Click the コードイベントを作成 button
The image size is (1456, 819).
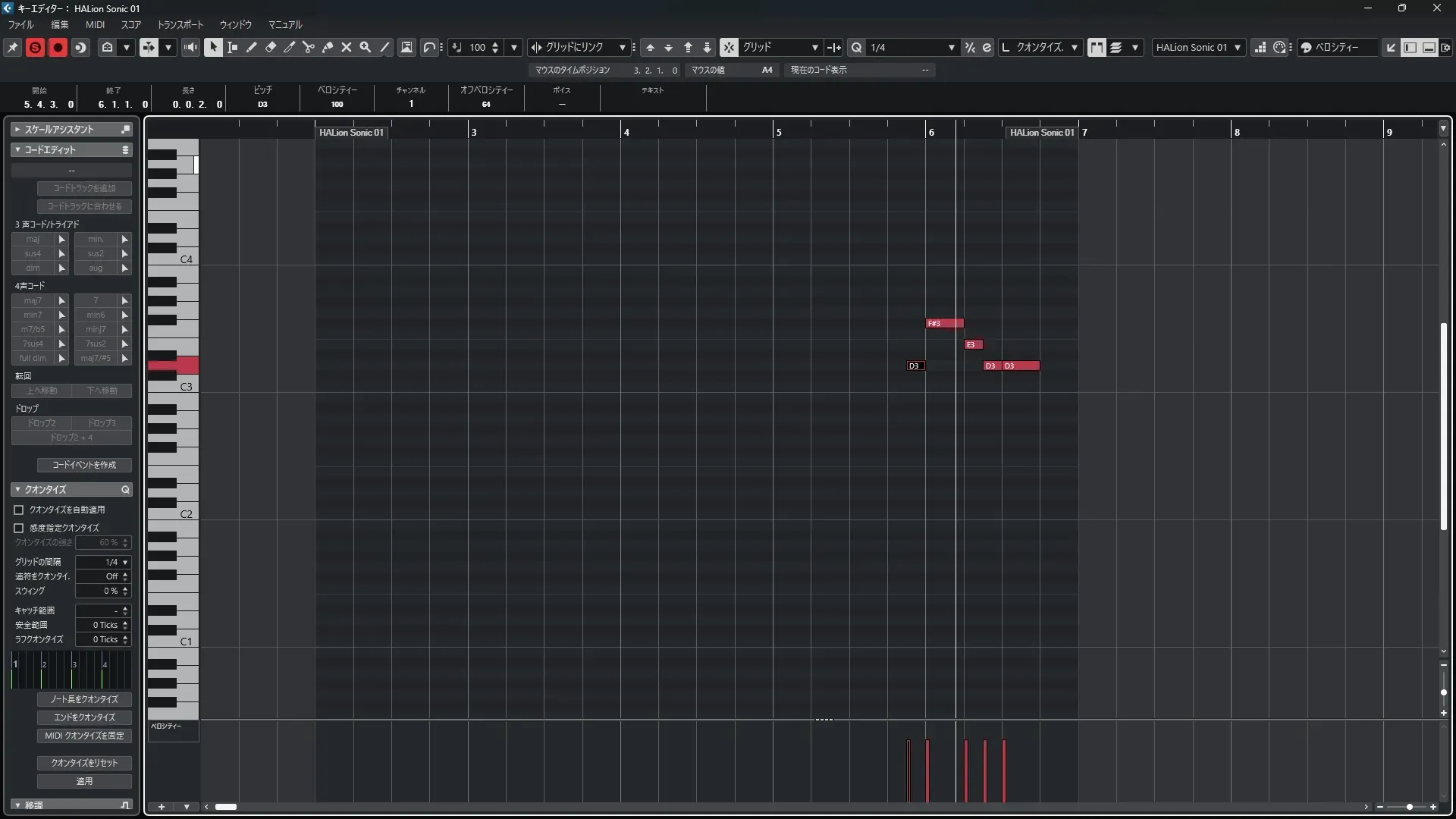pos(84,465)
